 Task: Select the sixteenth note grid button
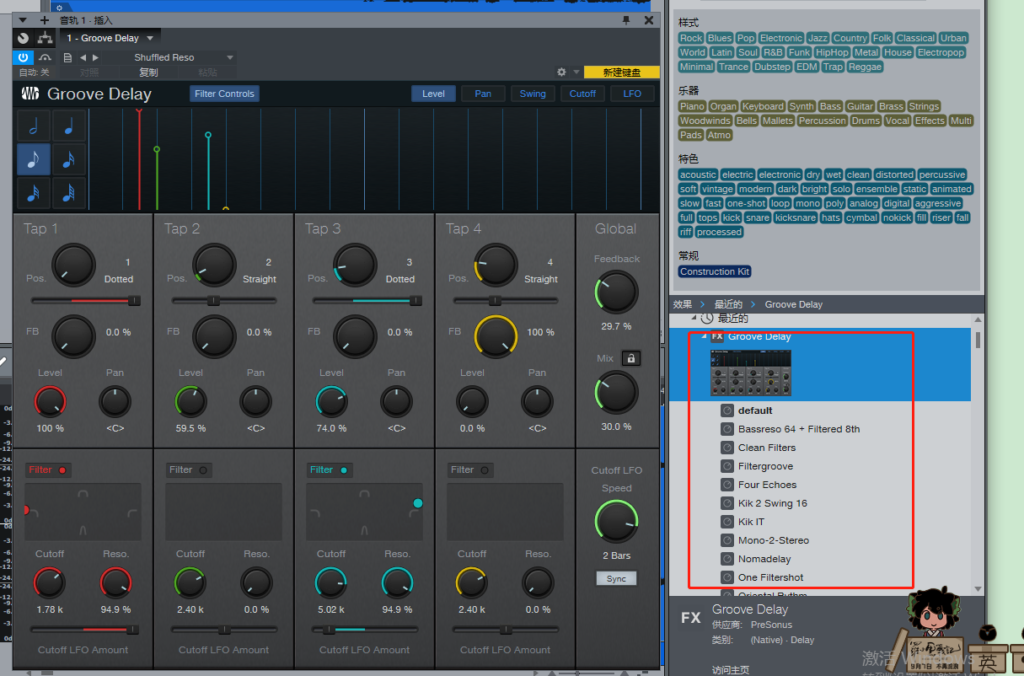point(69,159)
